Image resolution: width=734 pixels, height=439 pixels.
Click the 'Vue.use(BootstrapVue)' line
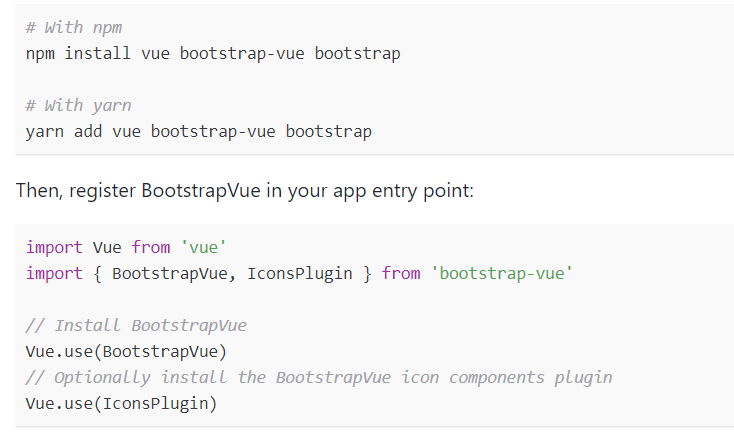(126, 351)
